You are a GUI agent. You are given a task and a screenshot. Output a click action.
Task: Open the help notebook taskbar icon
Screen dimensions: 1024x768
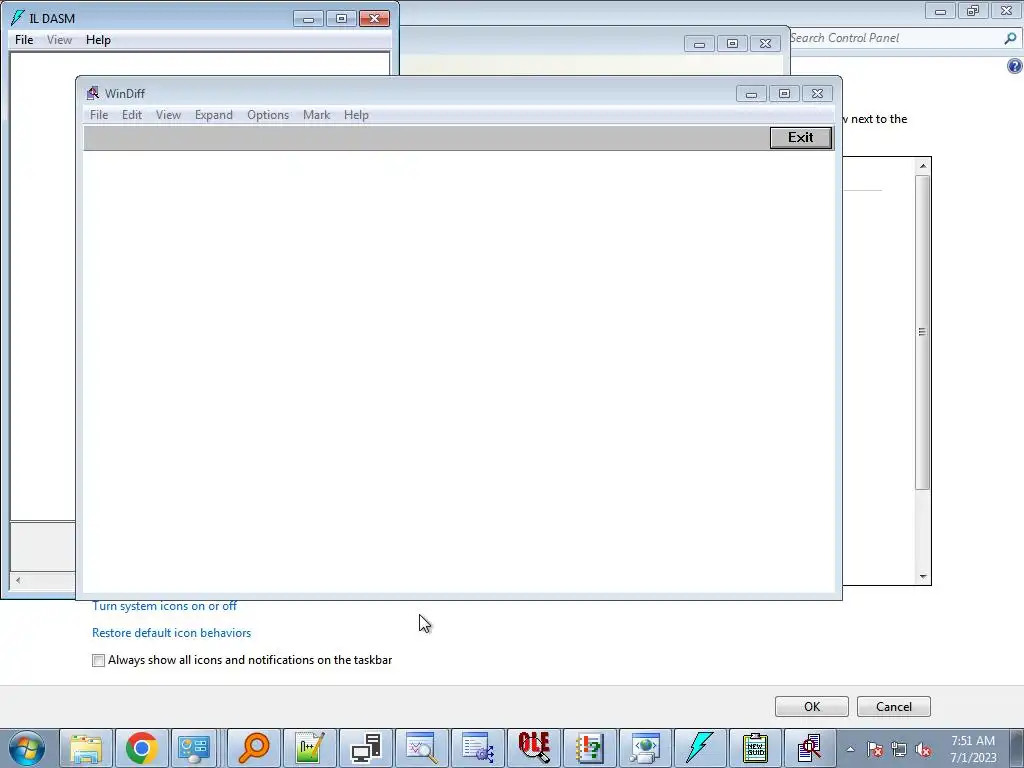590,748
